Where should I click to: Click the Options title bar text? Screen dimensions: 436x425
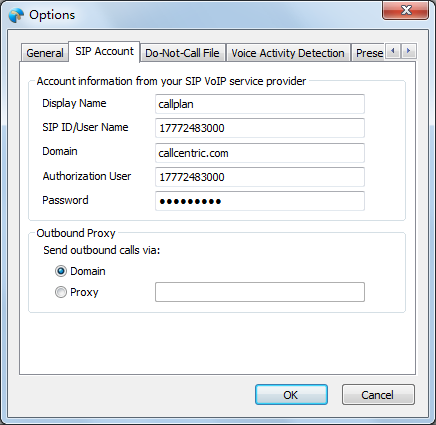point(52,15)
